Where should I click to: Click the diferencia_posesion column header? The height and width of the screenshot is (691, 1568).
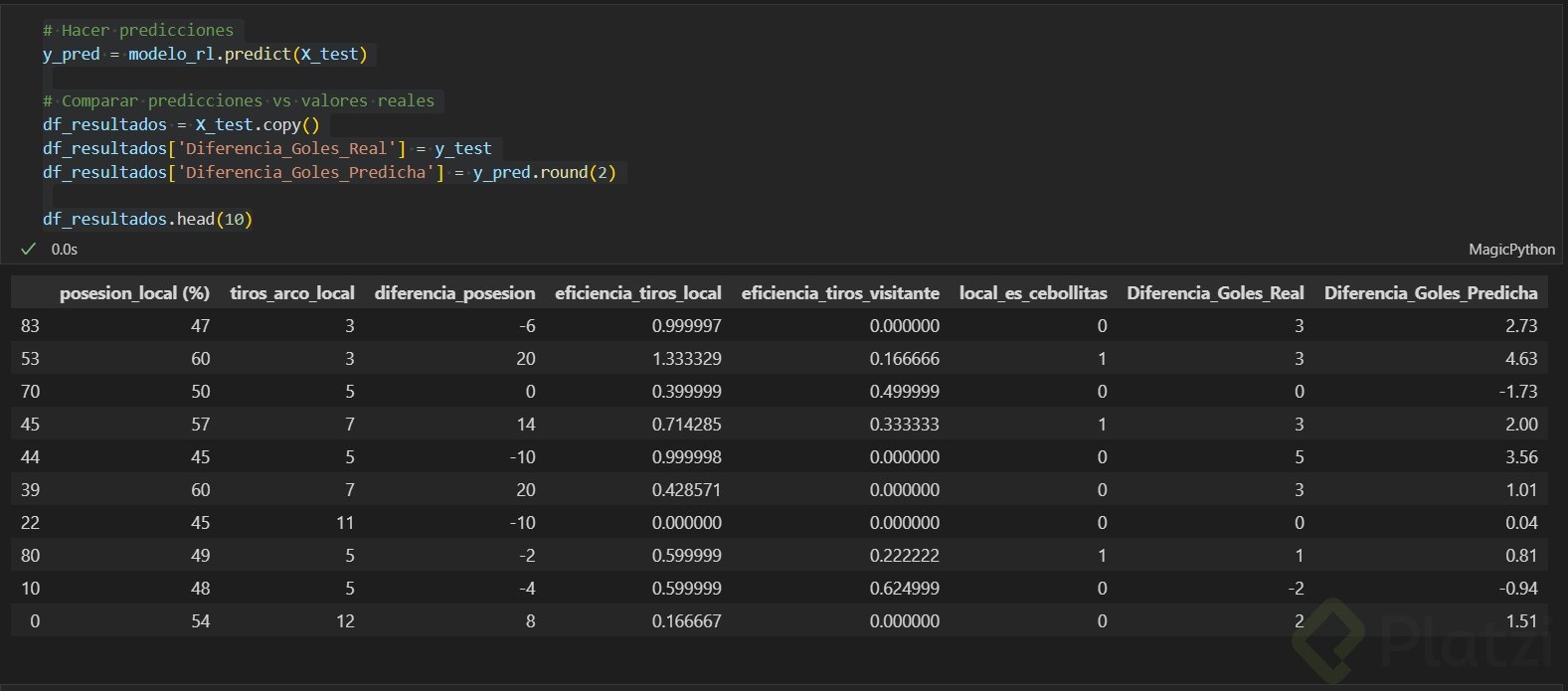click(454, 293)
